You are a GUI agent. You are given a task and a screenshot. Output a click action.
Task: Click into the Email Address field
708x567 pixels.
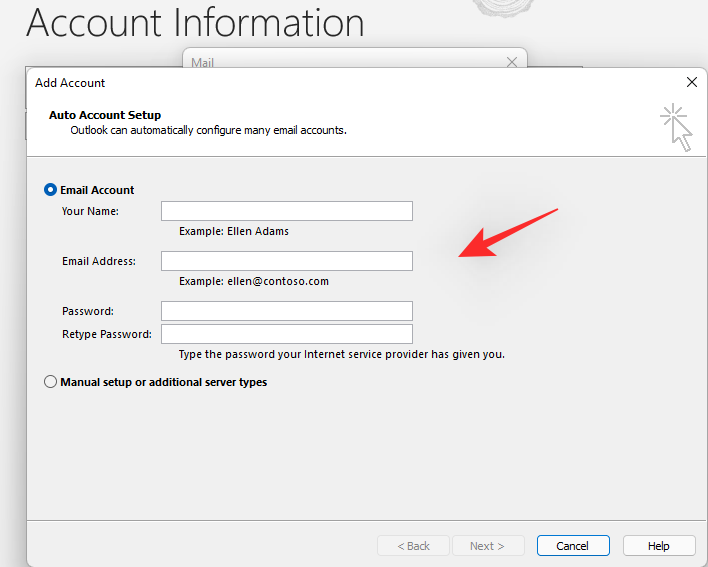pos(287,261)
